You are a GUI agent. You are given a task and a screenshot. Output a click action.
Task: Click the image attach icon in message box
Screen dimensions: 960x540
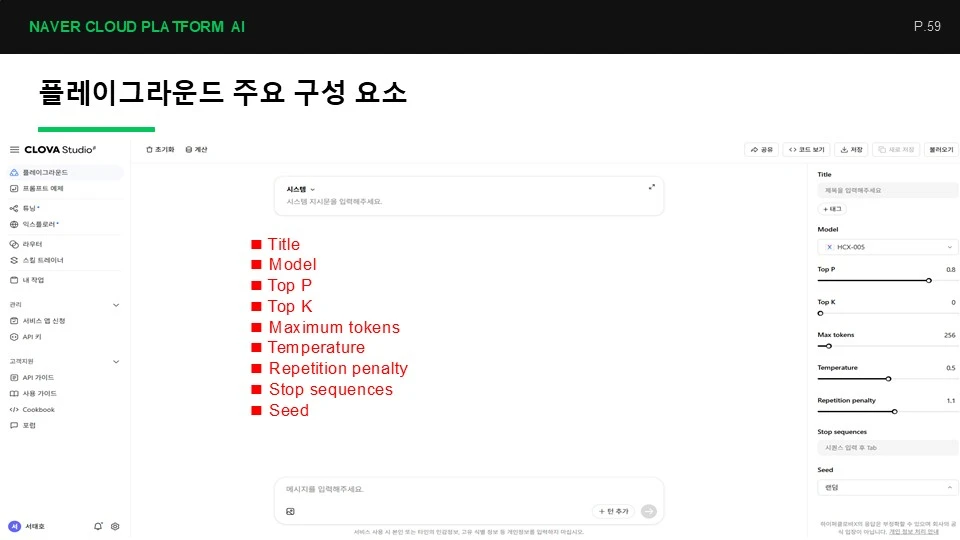[290, 511]
